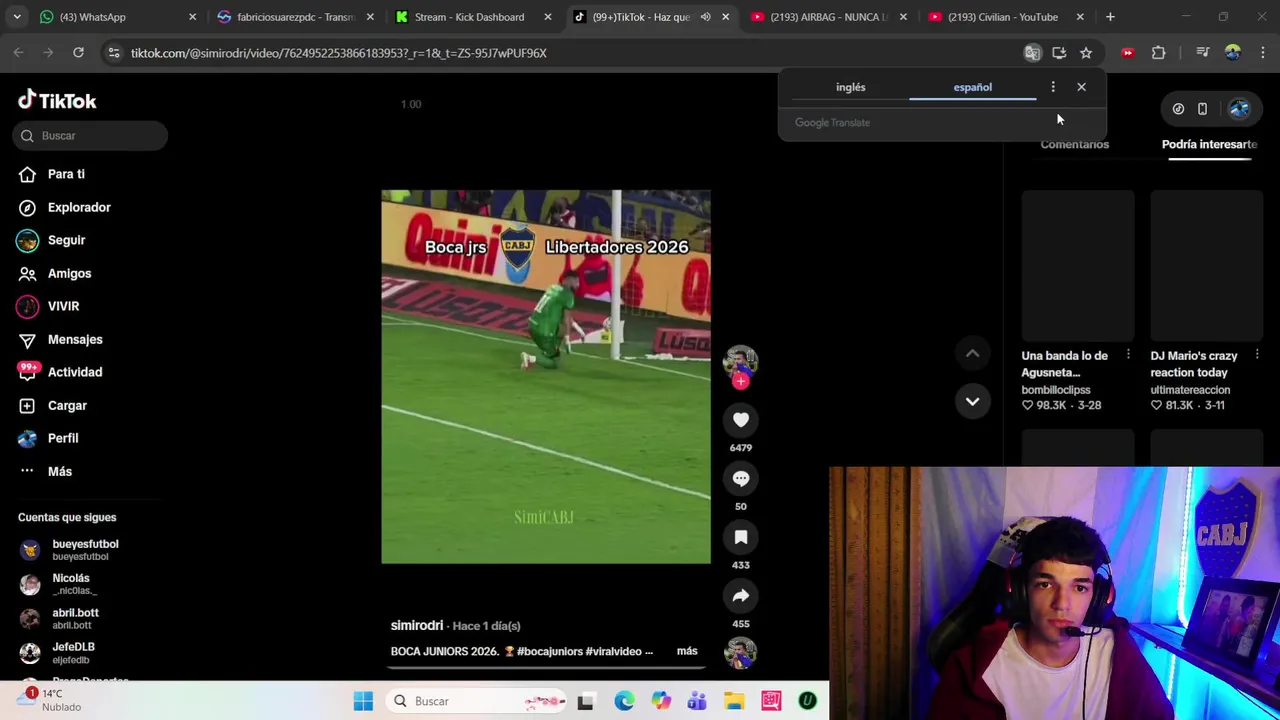Open options for Una banda lo de Agusneta
1280x720 pixels.
(x=1128, y=355)
